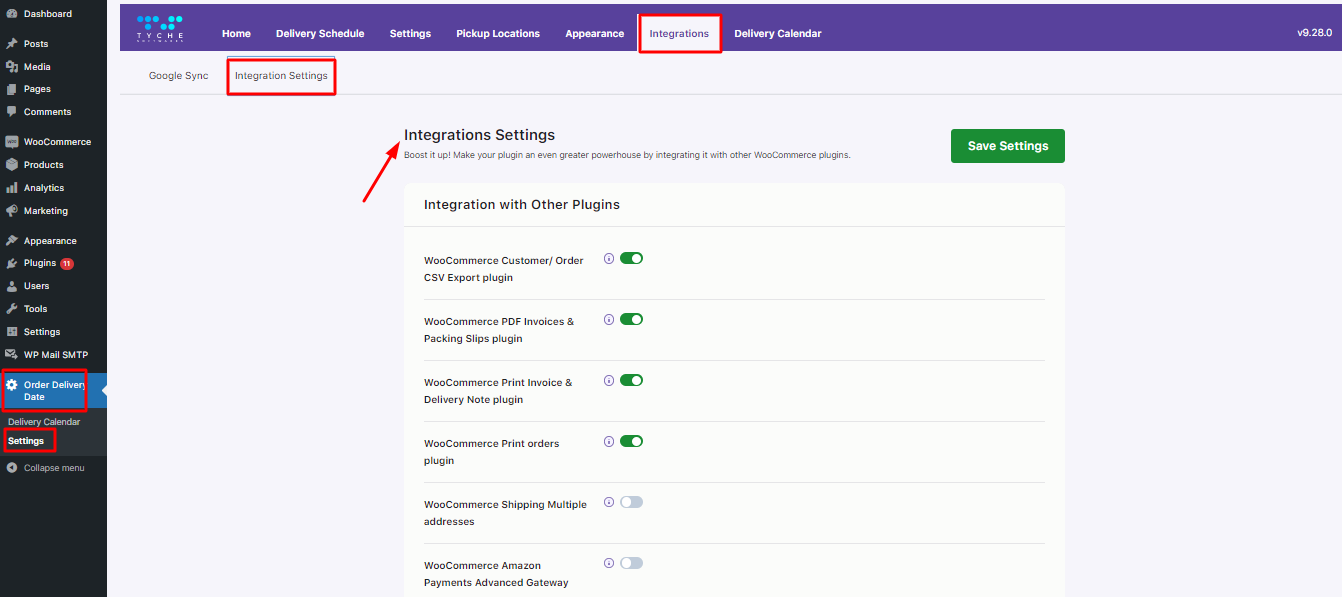Switch to the Google Sync sub-tab
Image resolution: width=1342 pixels, height=597 pixels.
[x=179, y=76]
